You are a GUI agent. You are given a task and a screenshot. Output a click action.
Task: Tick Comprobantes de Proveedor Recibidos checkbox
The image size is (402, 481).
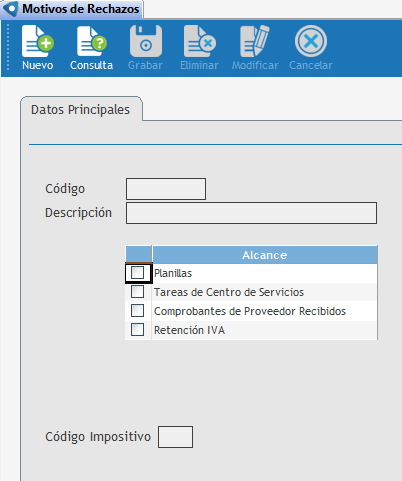pos(137,311)
